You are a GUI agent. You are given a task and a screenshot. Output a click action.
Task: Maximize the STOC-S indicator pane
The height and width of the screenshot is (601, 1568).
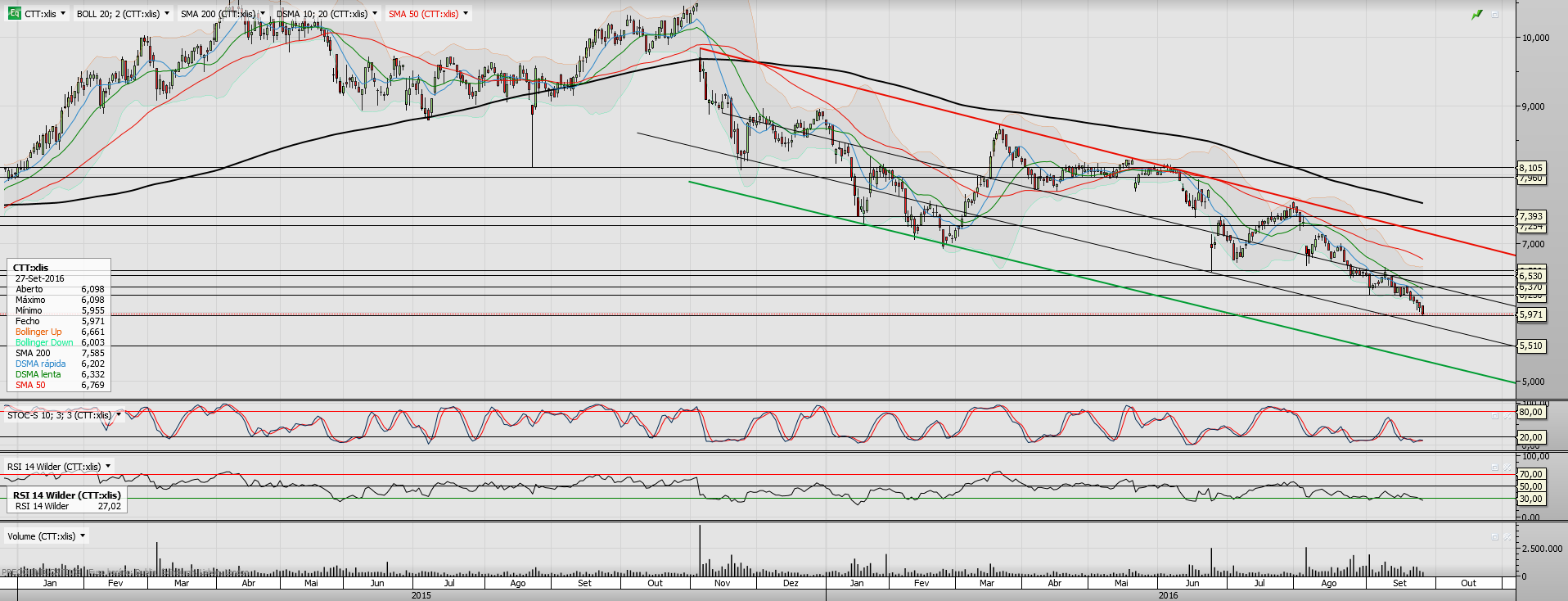click(1495, 416)
